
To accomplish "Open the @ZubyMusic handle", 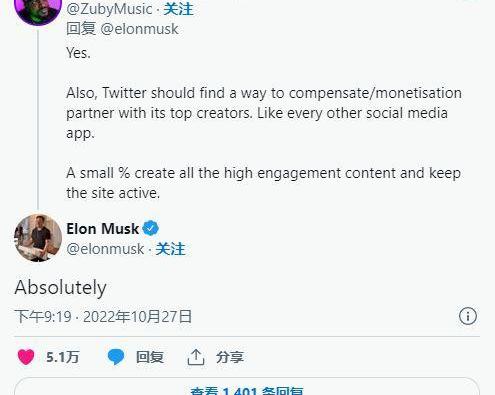I will (x=109, y=9).
